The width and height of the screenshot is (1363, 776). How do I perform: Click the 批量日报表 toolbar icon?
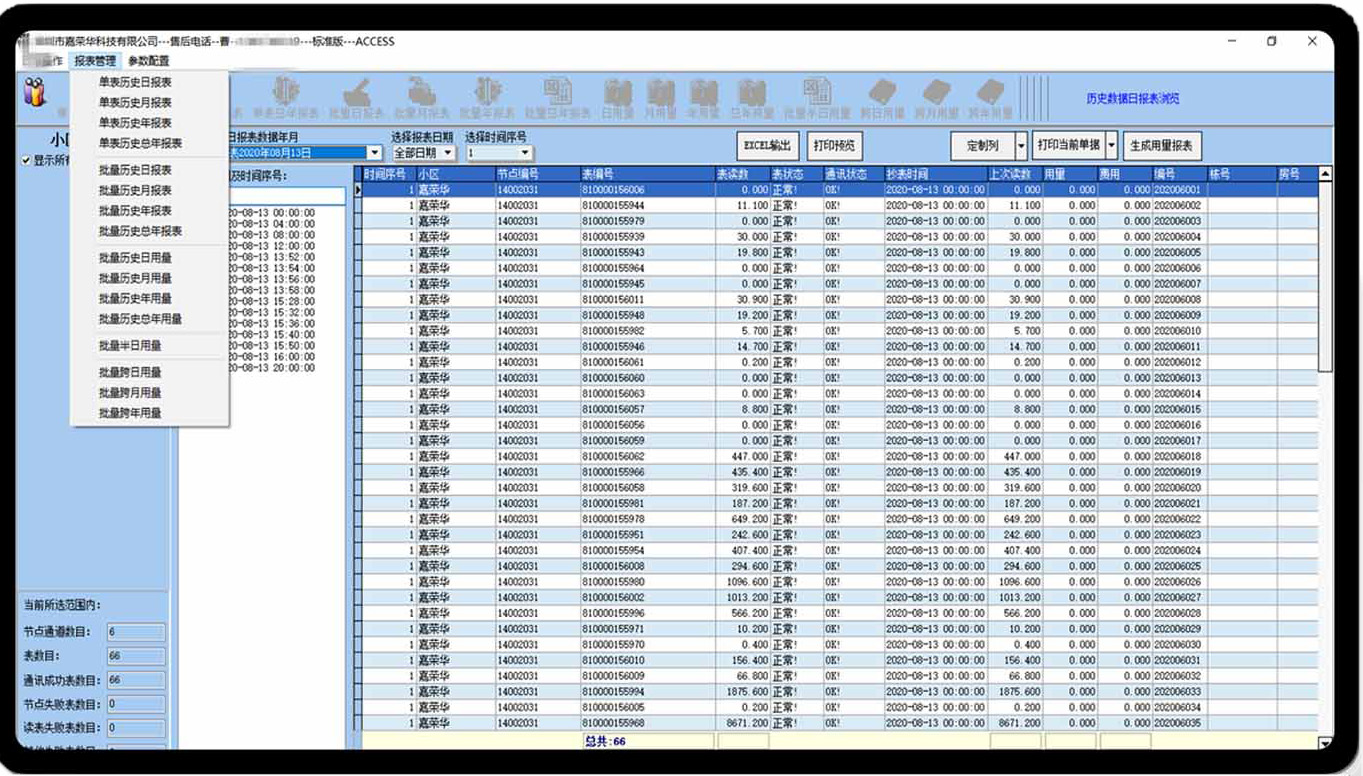[x=355, y=98]
